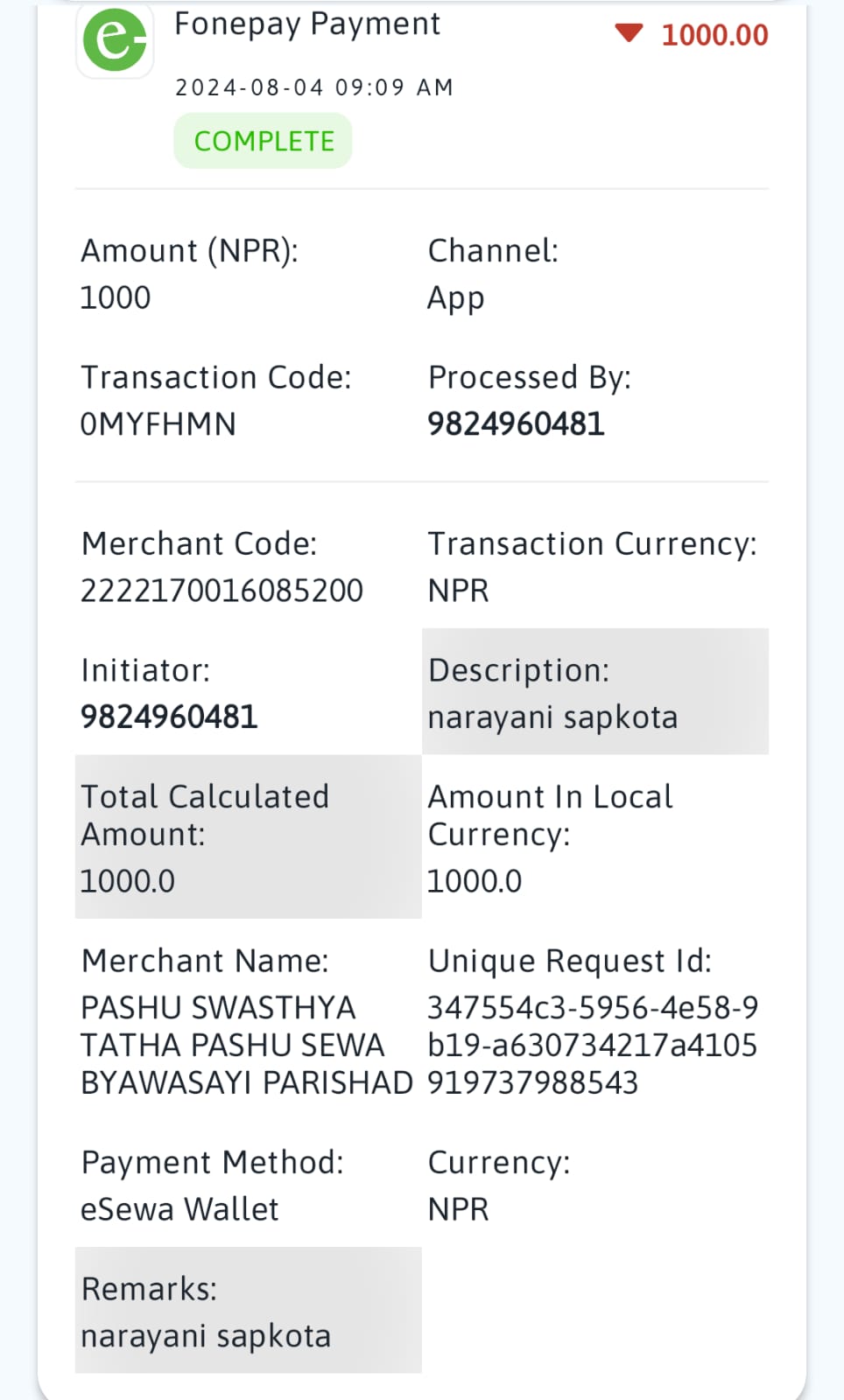
Task: Click the 1000.00 debit amount
Action: pos(714,35)
